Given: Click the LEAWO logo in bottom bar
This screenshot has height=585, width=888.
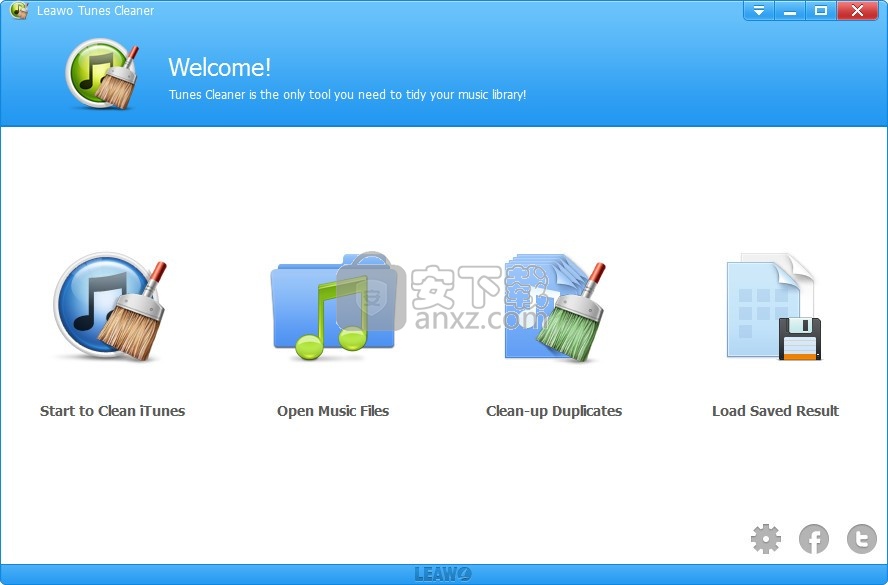Looking at the screenshot, I should [443, 574].
